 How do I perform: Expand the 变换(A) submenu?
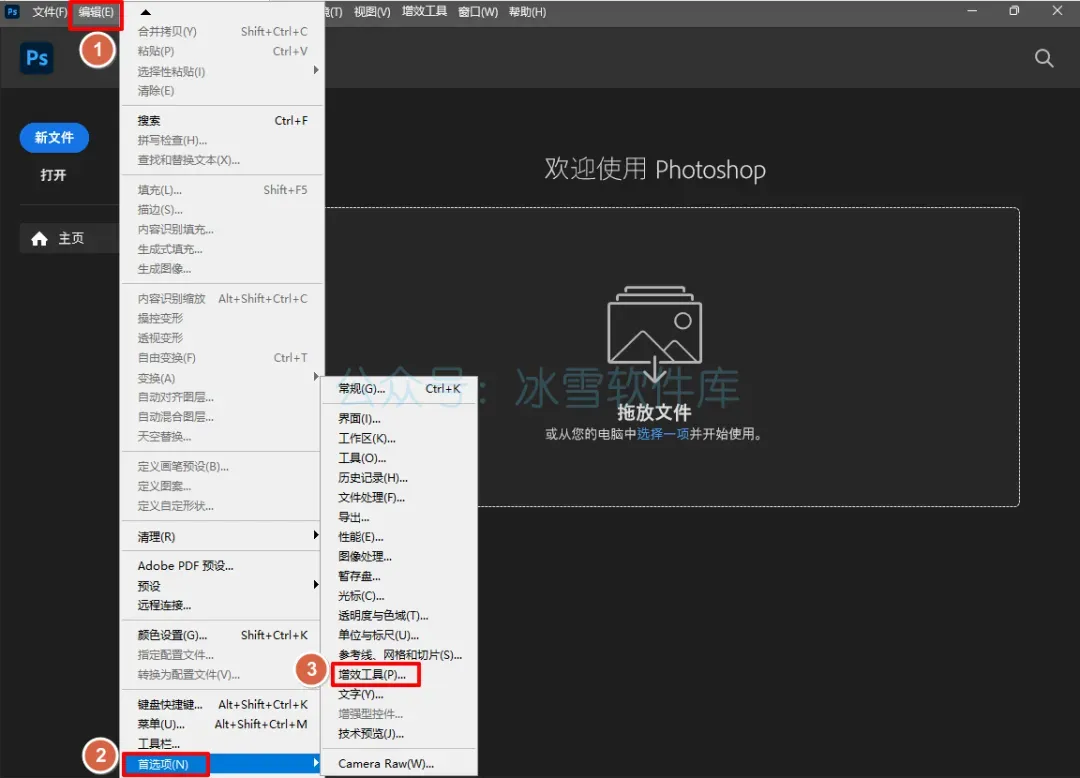[x=222, y=378]
